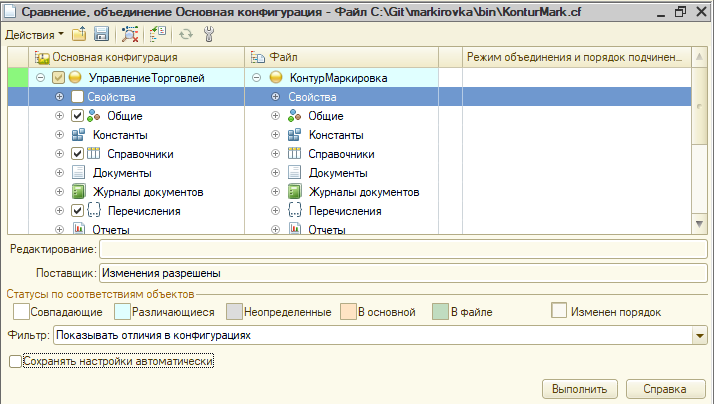The height and width of the screenshot is (404, 714).
Task: Select Документы row in main configuration
Action: point(122,173)
